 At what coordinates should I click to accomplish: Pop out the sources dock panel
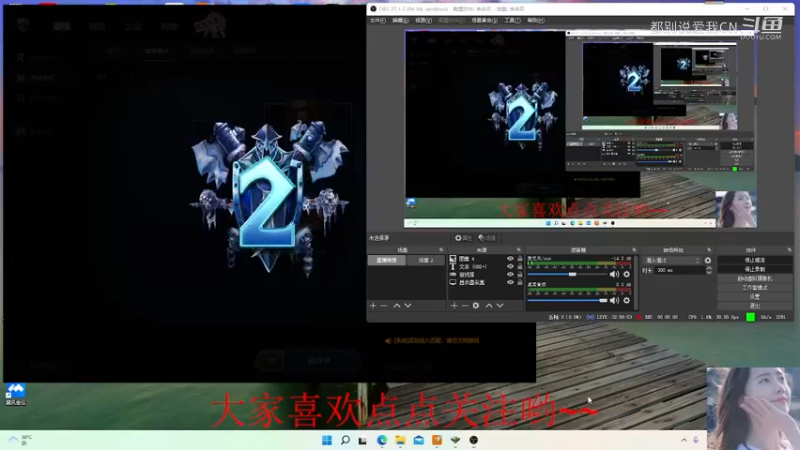click(x=519, y=250)
